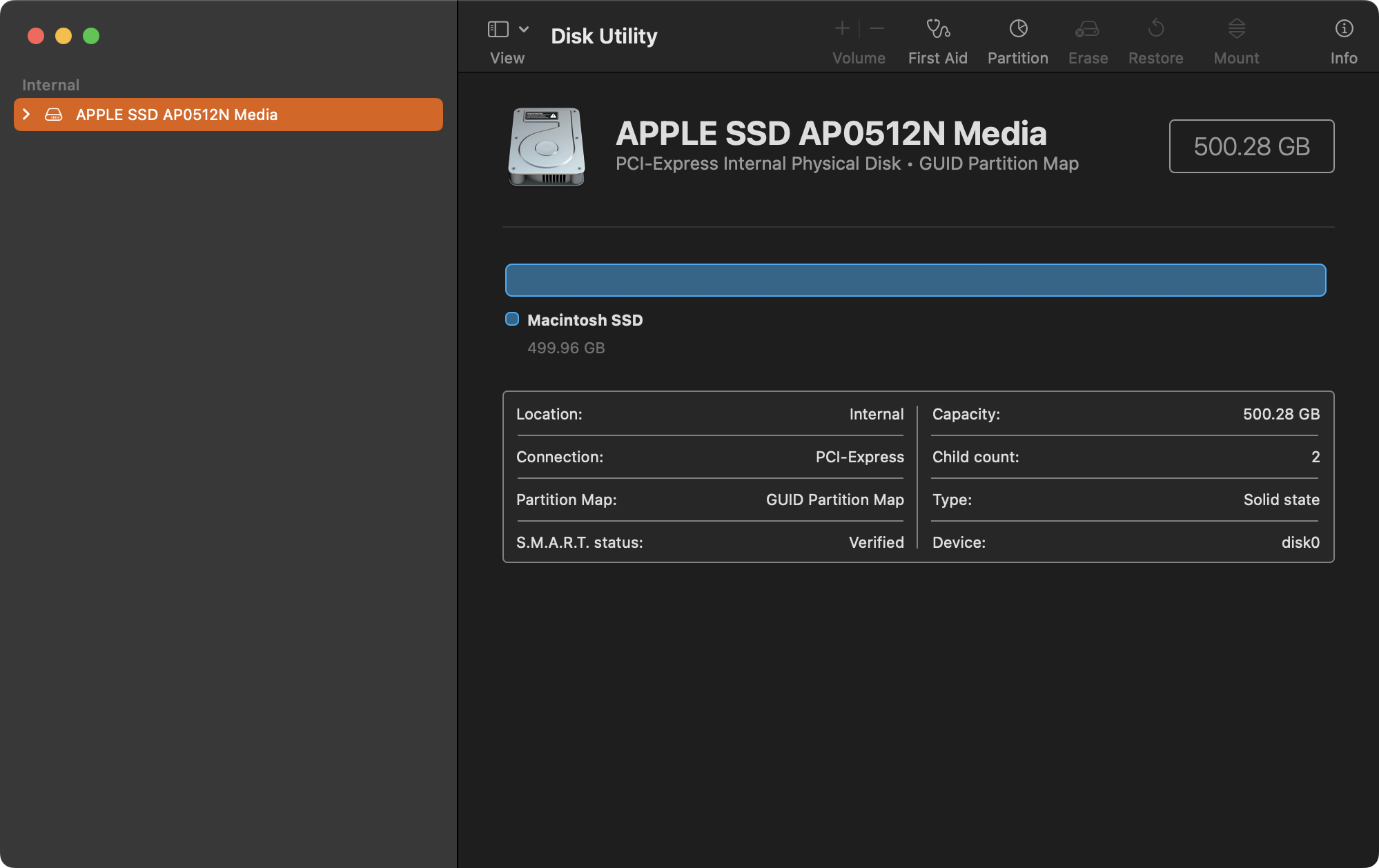Click the remove Volume minus icon
Viewport: 1379px width, 868px height.
(877, 29)
